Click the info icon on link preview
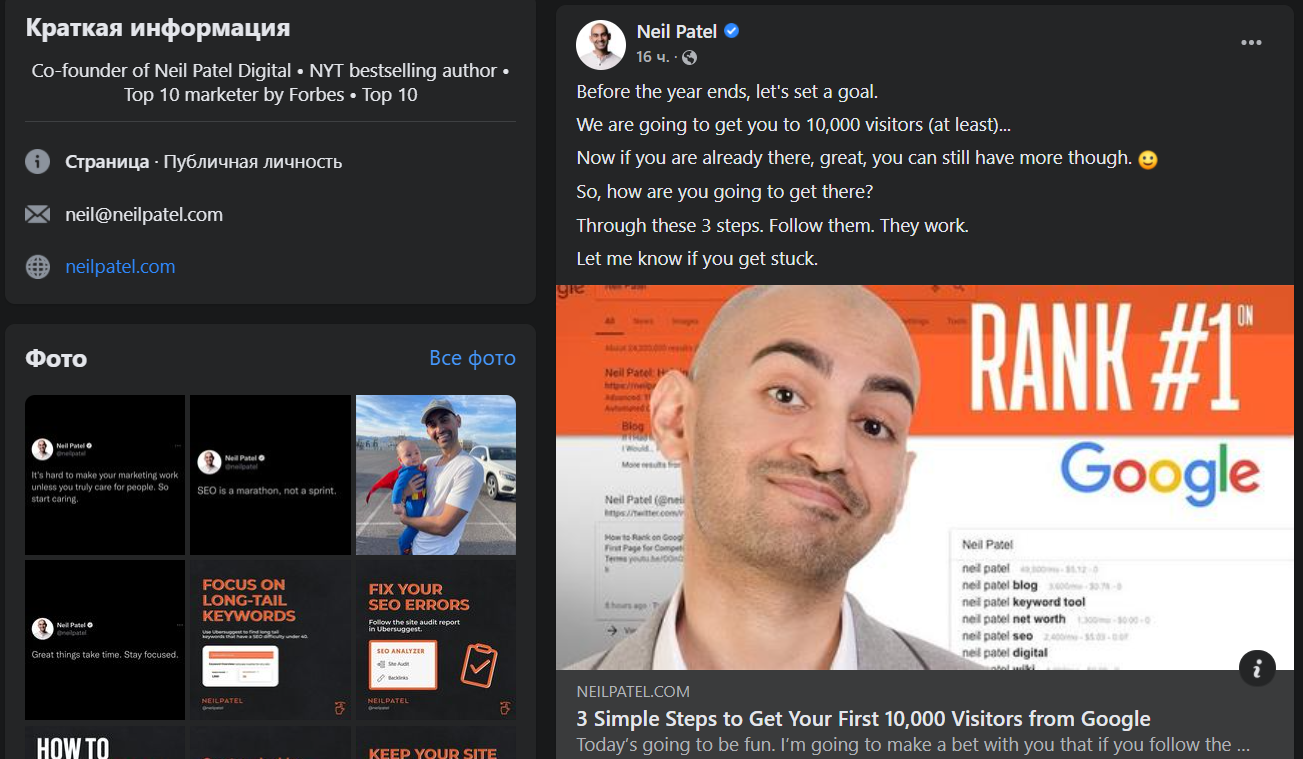1303x759 pixels. [1257, 667]
